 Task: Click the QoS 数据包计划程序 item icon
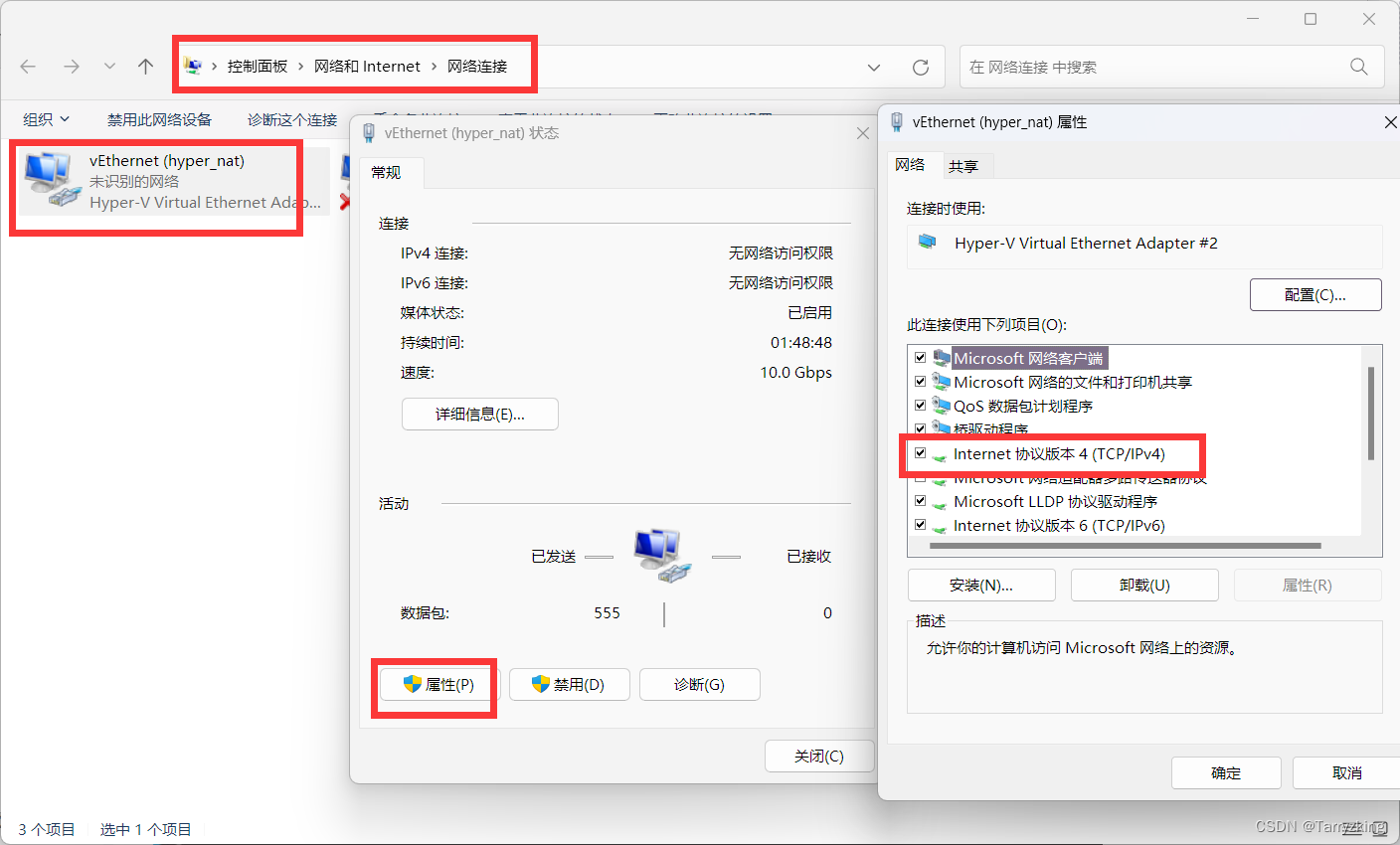(941, 406)
